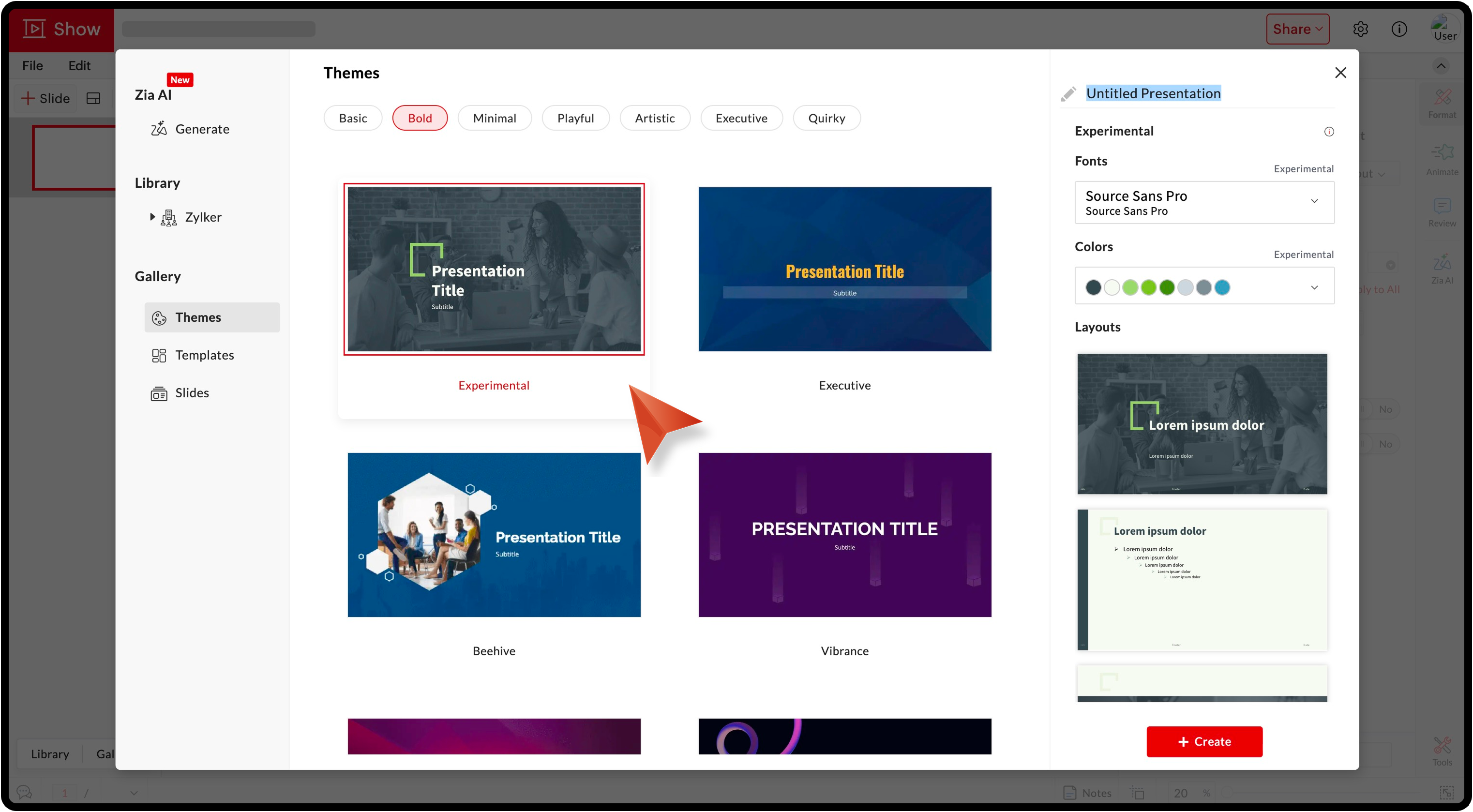Click the pencil icon to rename presentation
Image resolution: width=1473 pixels, height=812 pixels.
click(1068, 94)
